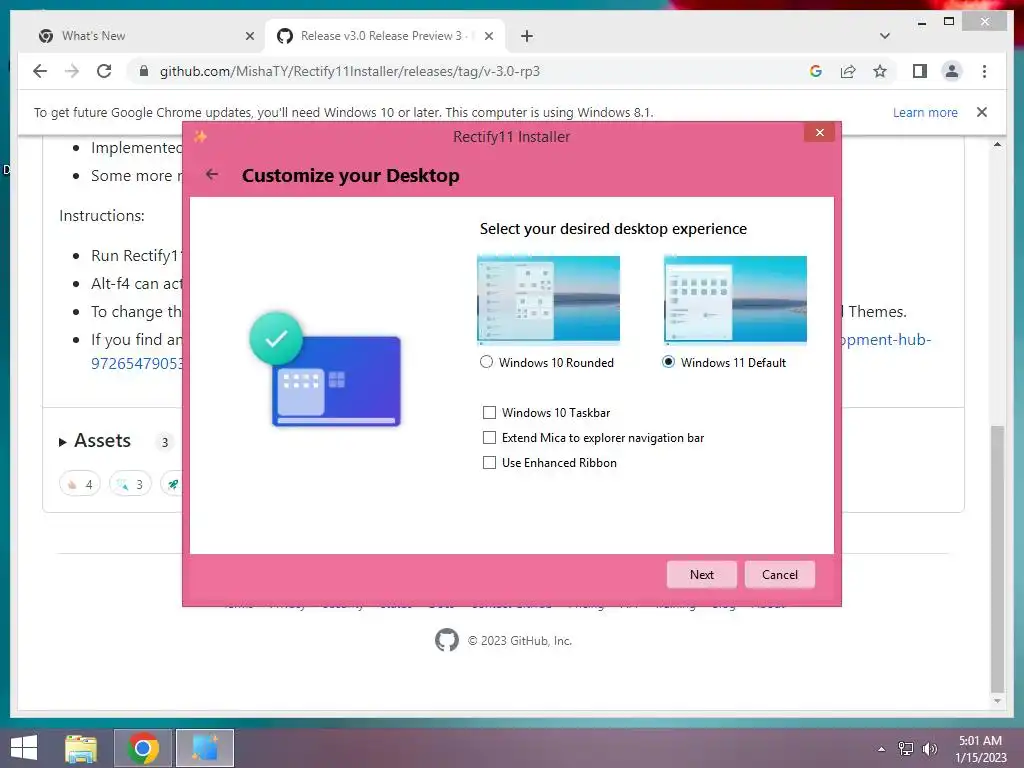Switch to Chrome in the taskbar
This screenshot has width=1024, height=768.
pyautogui.click(x=143, y=748)
